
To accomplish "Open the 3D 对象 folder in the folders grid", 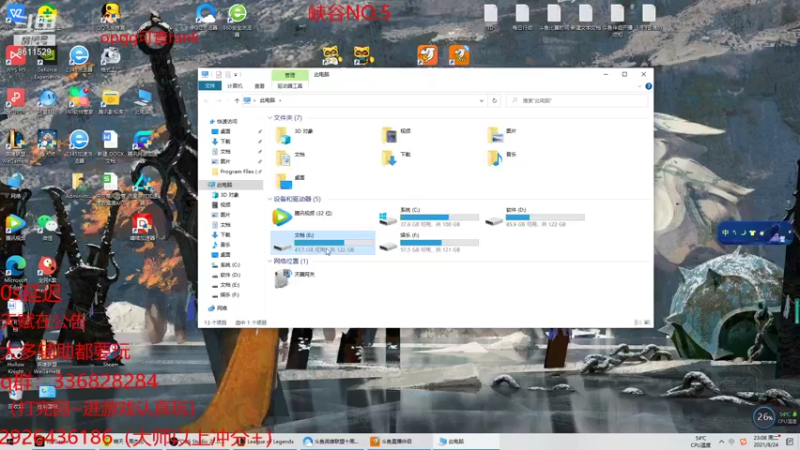I will click(x=296, y=136).
